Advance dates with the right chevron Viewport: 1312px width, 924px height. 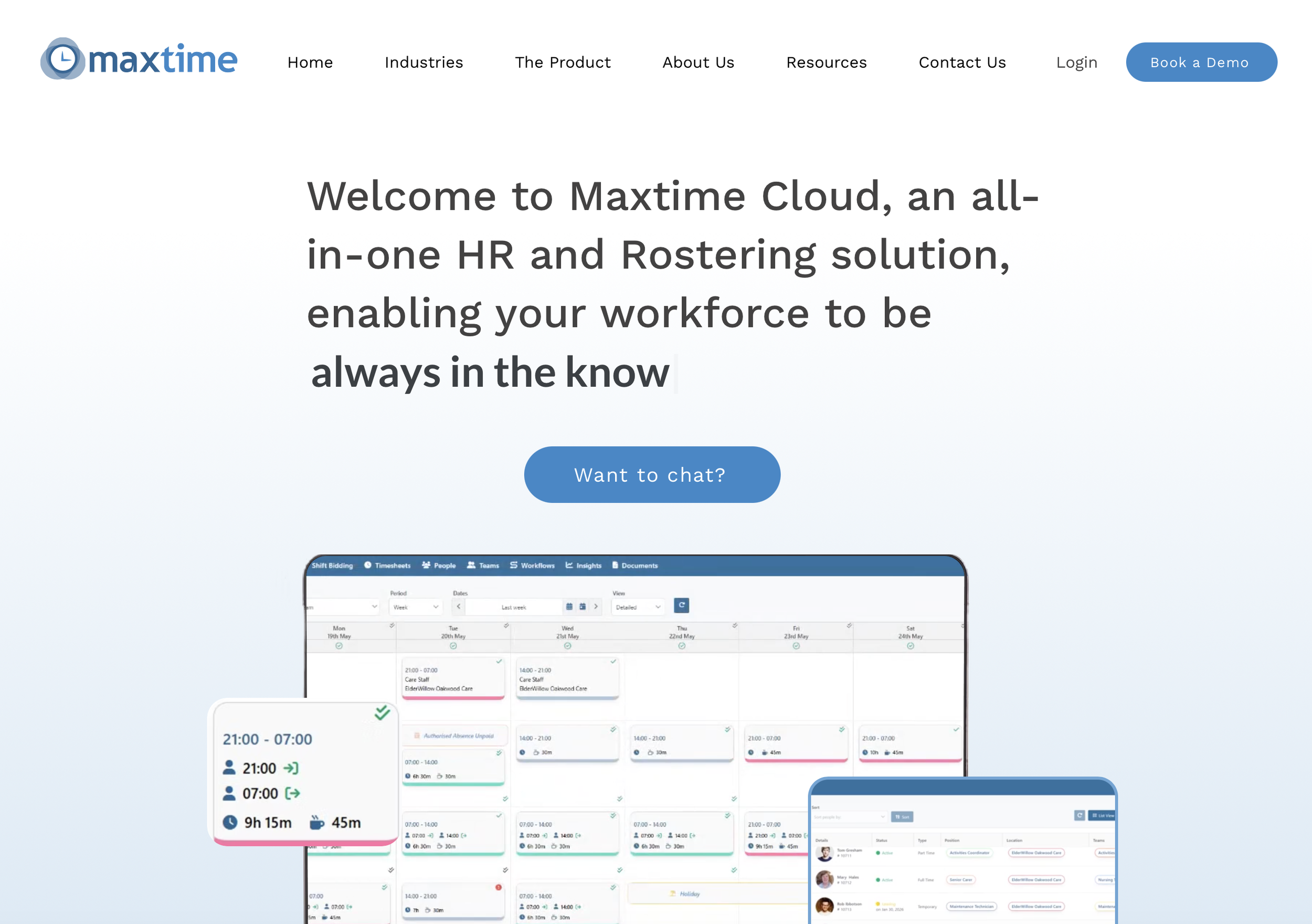coord(596,606)
